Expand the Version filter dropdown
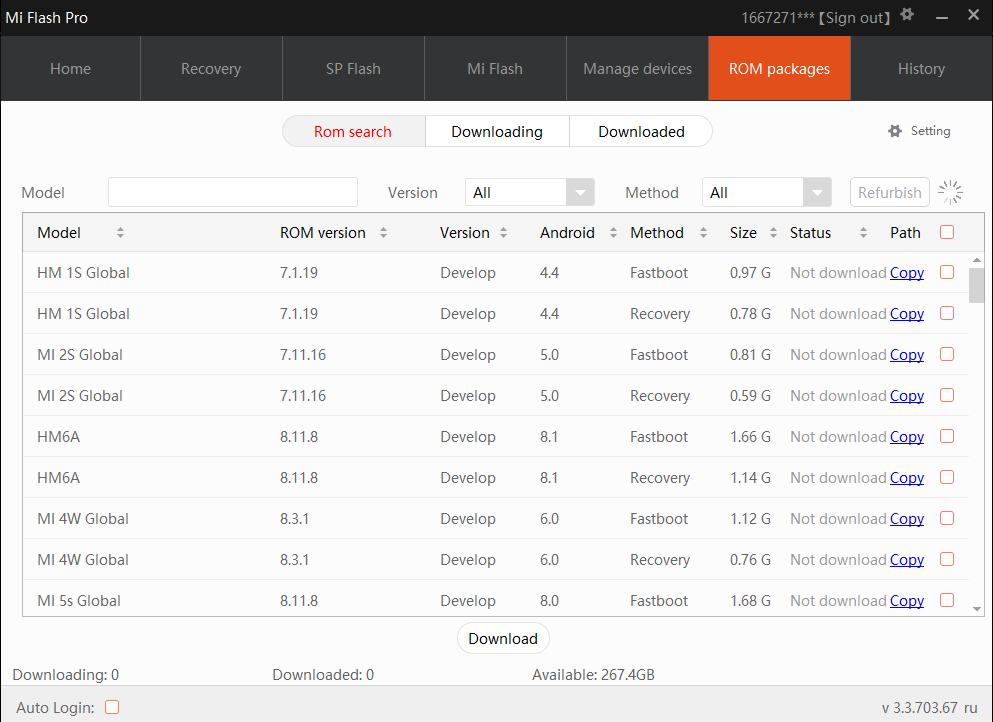Viewport: 993px width, 722px height. 580,192
